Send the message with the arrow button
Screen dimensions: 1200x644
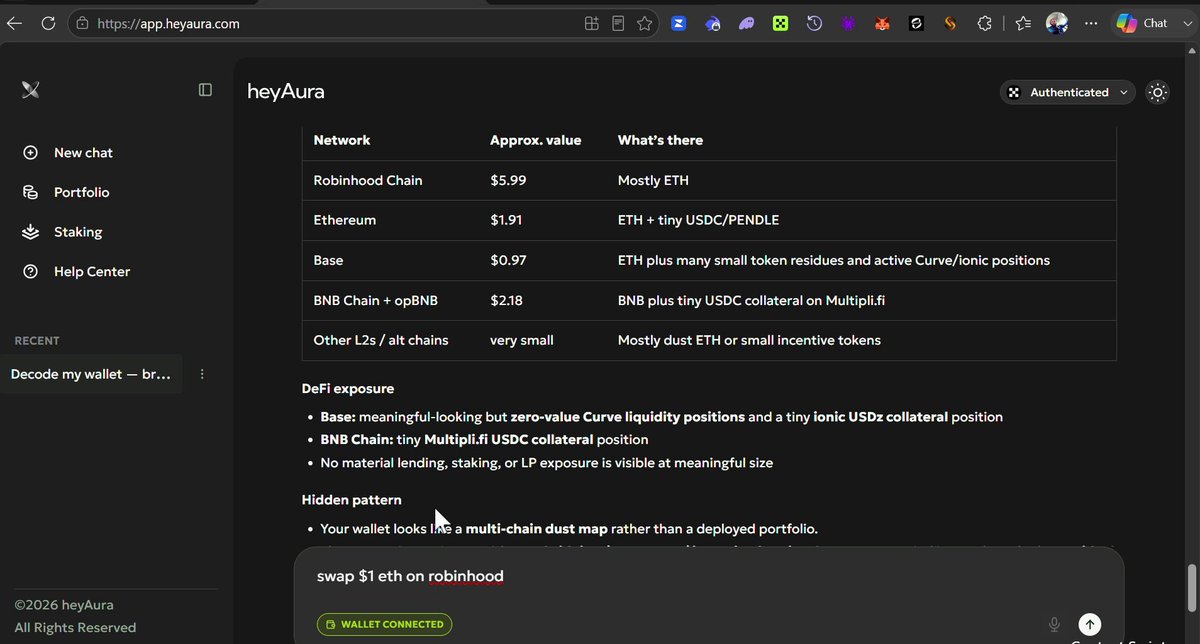point(1090,624)
